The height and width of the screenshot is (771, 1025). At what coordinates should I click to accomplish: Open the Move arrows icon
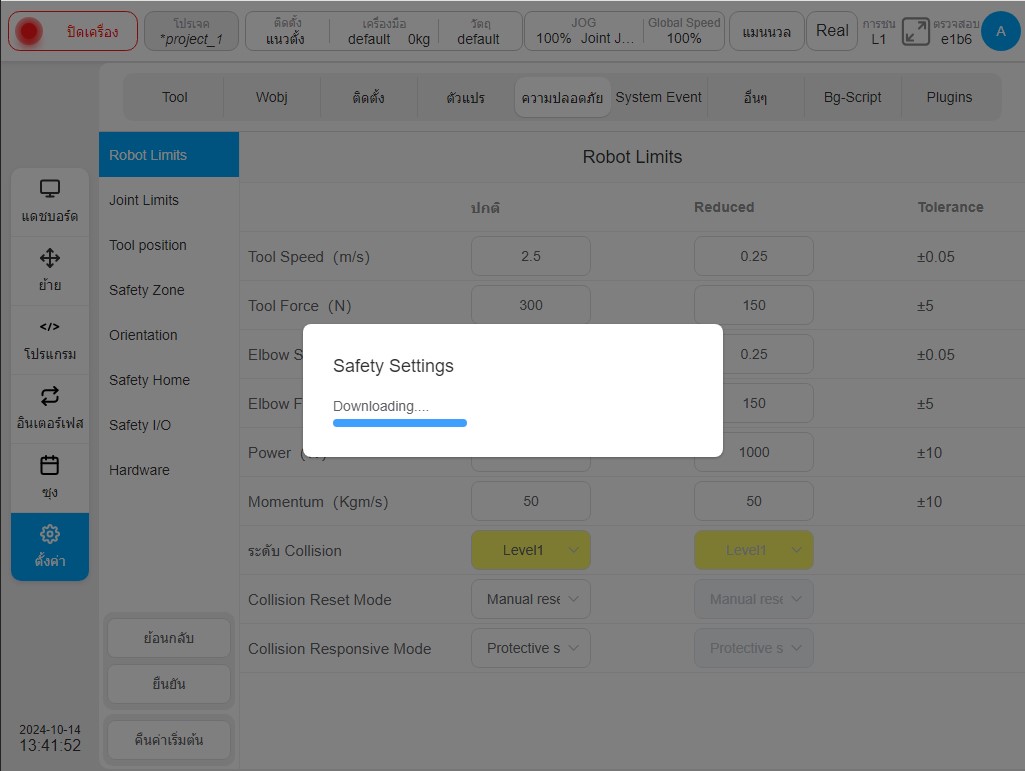50,258
